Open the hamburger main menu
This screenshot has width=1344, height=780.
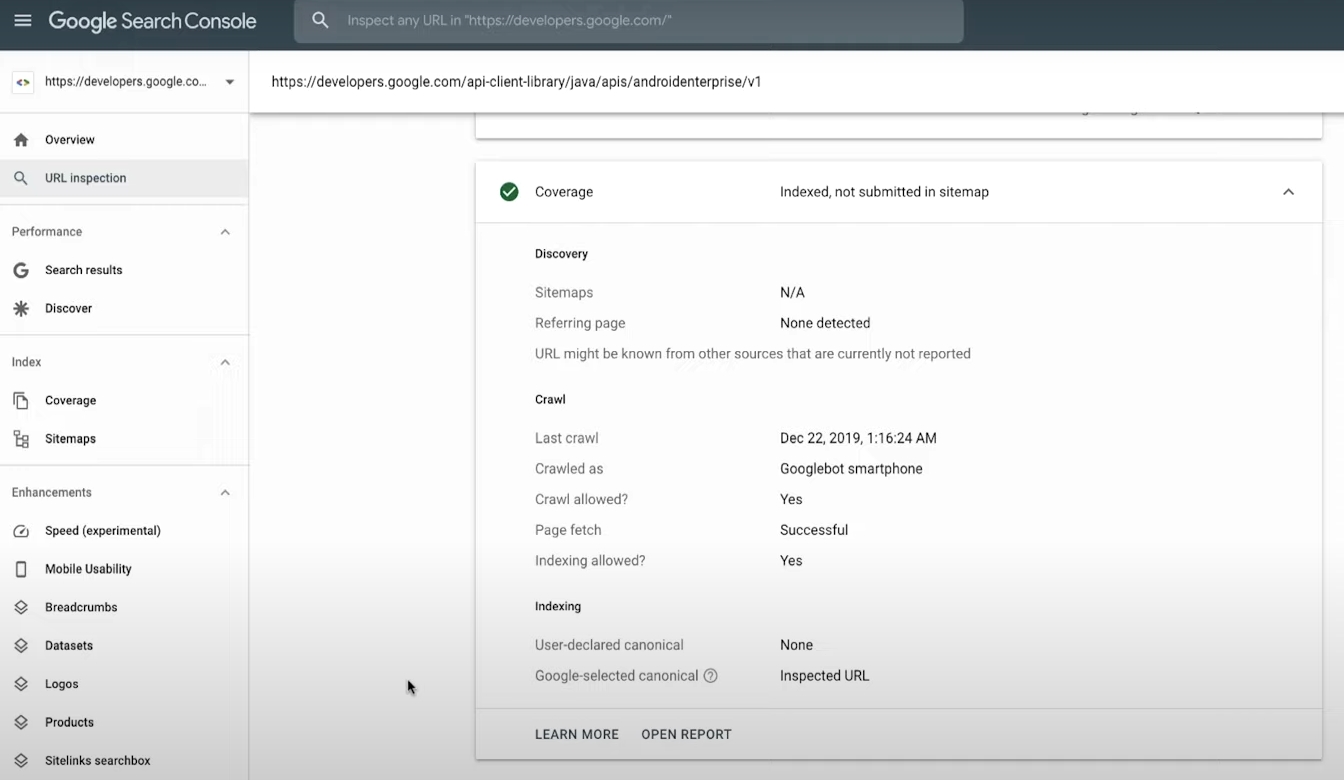pyautogui.click(x=22, y=20)
